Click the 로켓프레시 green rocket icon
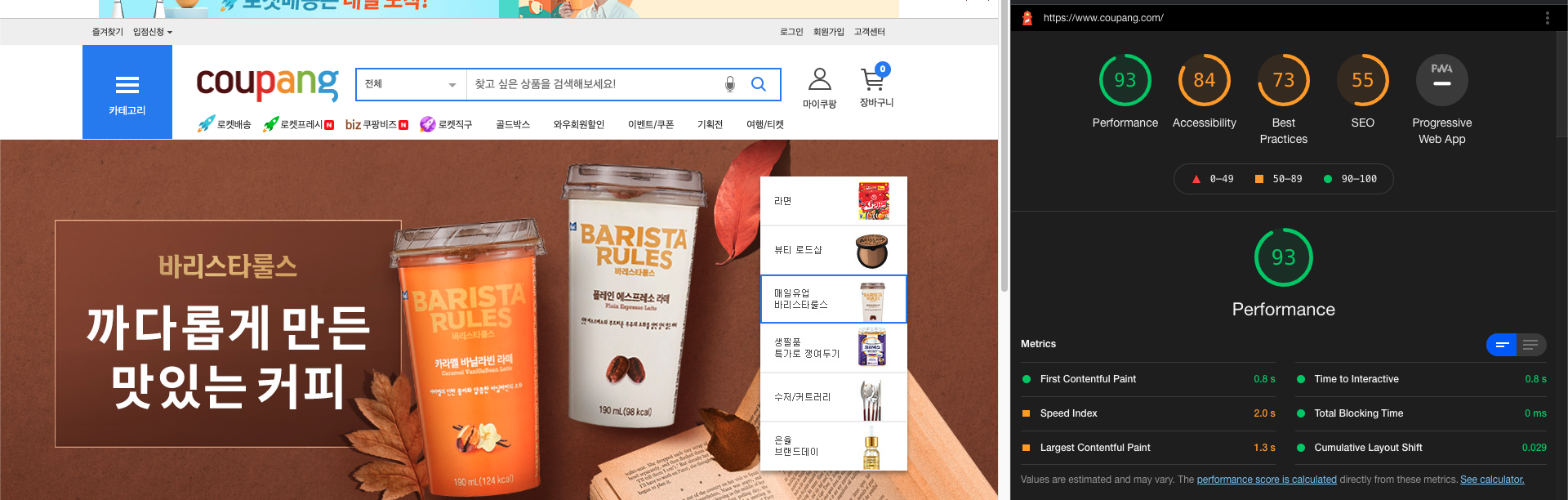The image size is (1568, 500). pyautogui.click(x=270, y=124)
